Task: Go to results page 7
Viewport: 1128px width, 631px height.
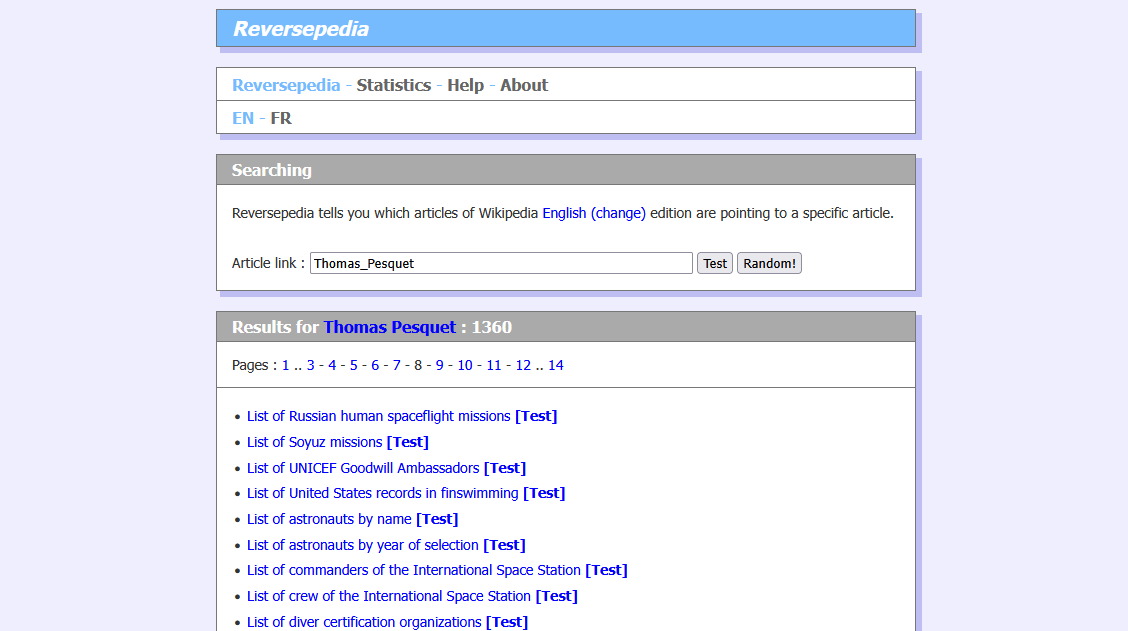Action: coord(396,366)
